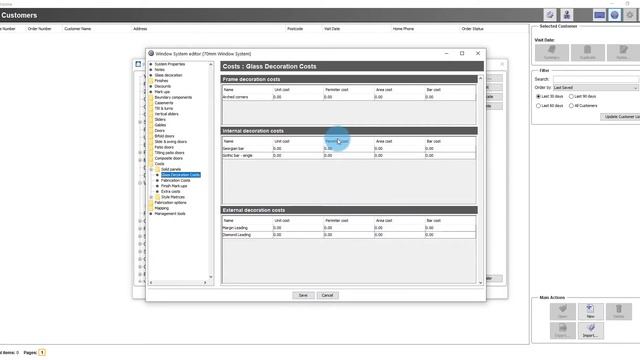Click the tree panel scroll-down arrow

point(211,277)
